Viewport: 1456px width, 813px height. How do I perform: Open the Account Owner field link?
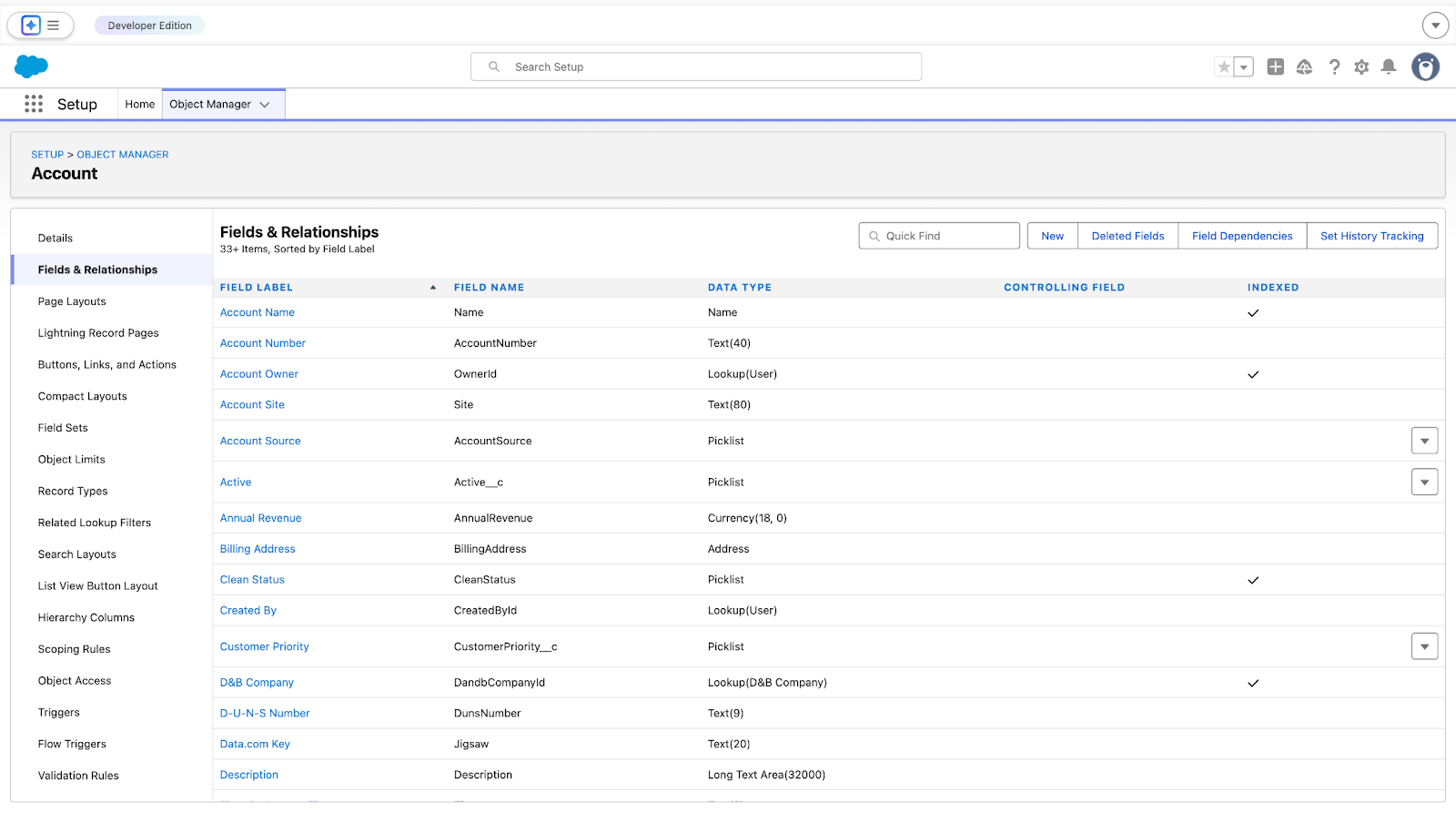coord(259,374)
